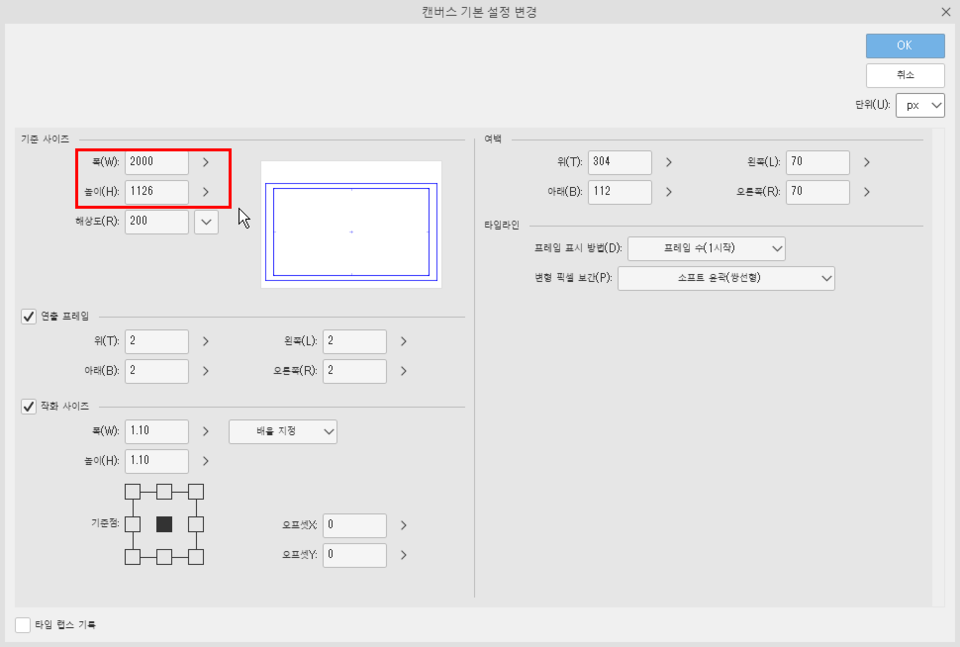Screen dimensions: 960x647
Task: Select the bottom-right 기준점 anchor square
Action: (x=196, y=557)
